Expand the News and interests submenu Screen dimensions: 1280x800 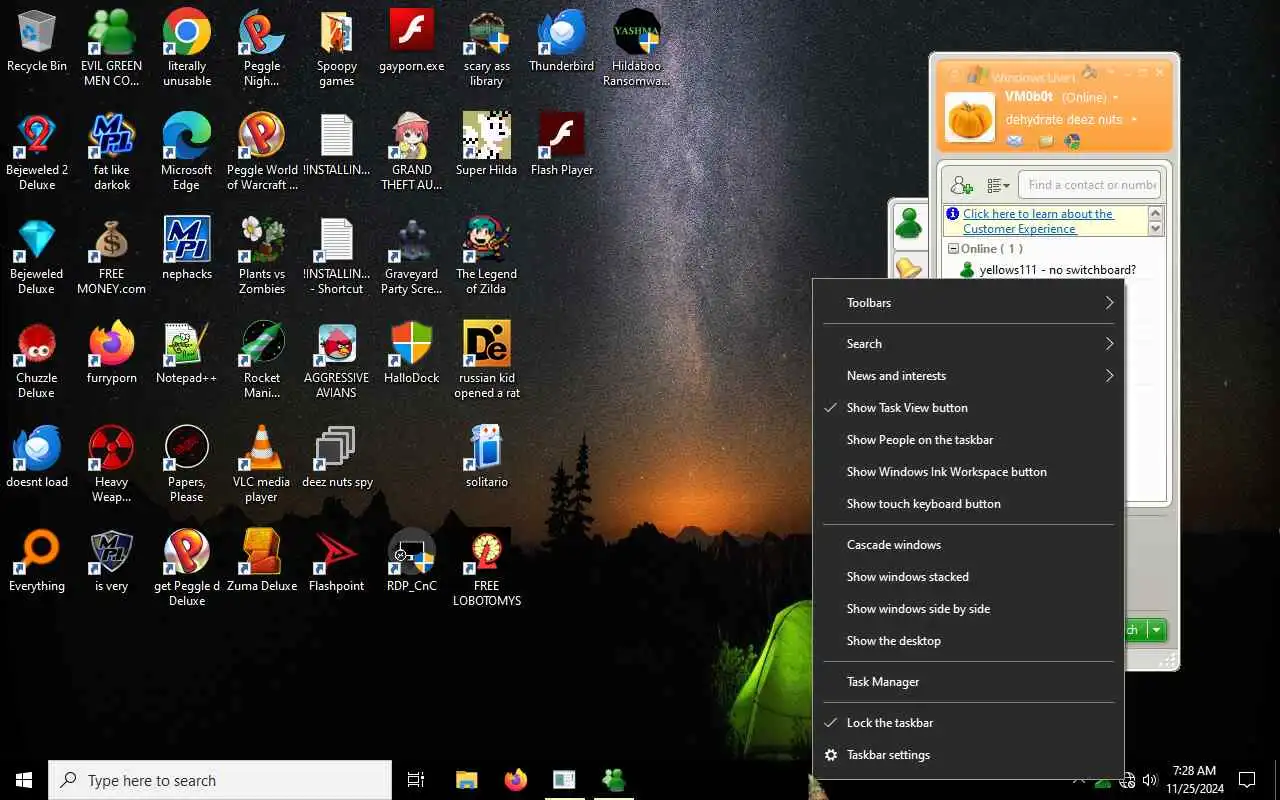(968, 376)
